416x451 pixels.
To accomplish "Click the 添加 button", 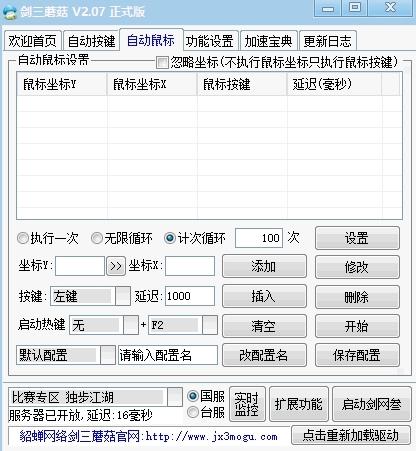I will tap(264, 266).
